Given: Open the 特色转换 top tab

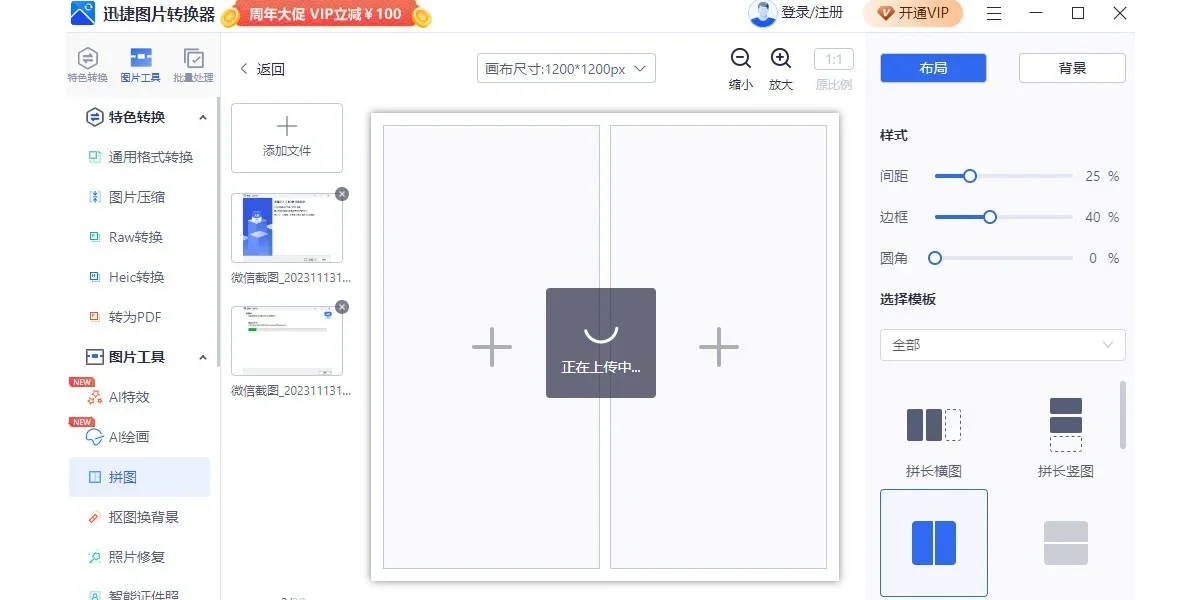Looking at the screenshot, I should pos(88,65).
